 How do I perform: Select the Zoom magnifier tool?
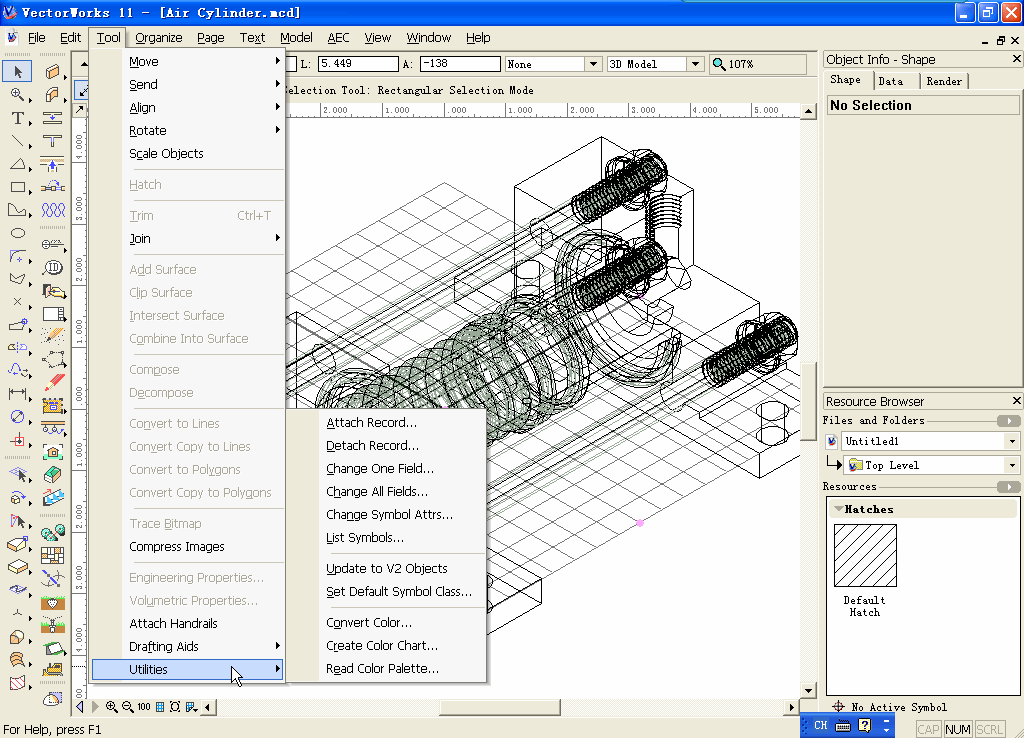[x=18, y=95]
